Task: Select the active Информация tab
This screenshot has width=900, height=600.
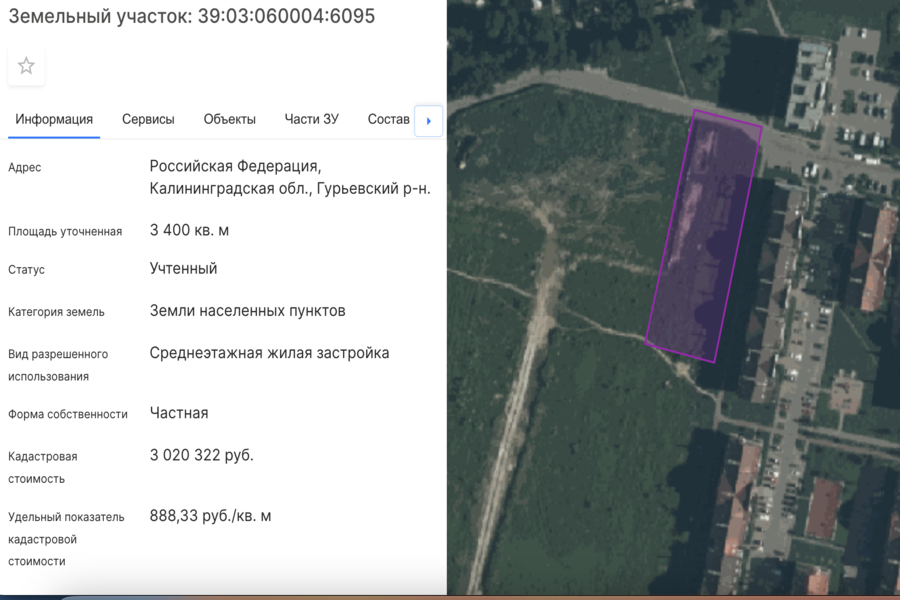Action: click(54, 118)
